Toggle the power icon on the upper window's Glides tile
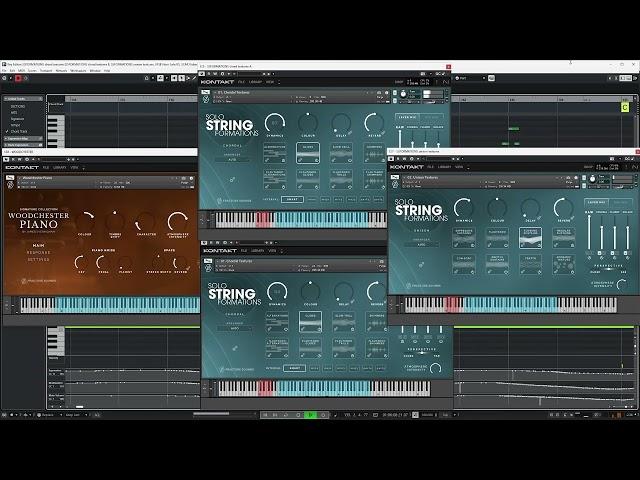 coord(316,161)
